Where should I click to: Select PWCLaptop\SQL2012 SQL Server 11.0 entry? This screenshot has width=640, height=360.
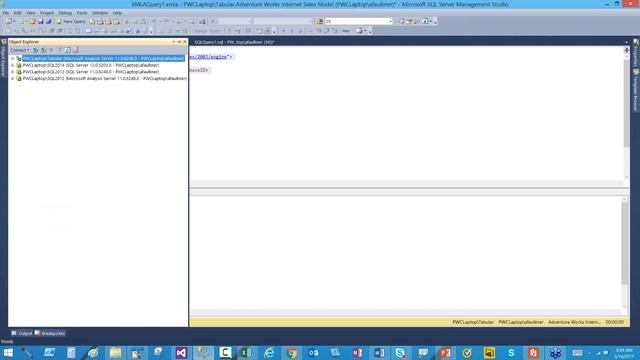(91, 72)
